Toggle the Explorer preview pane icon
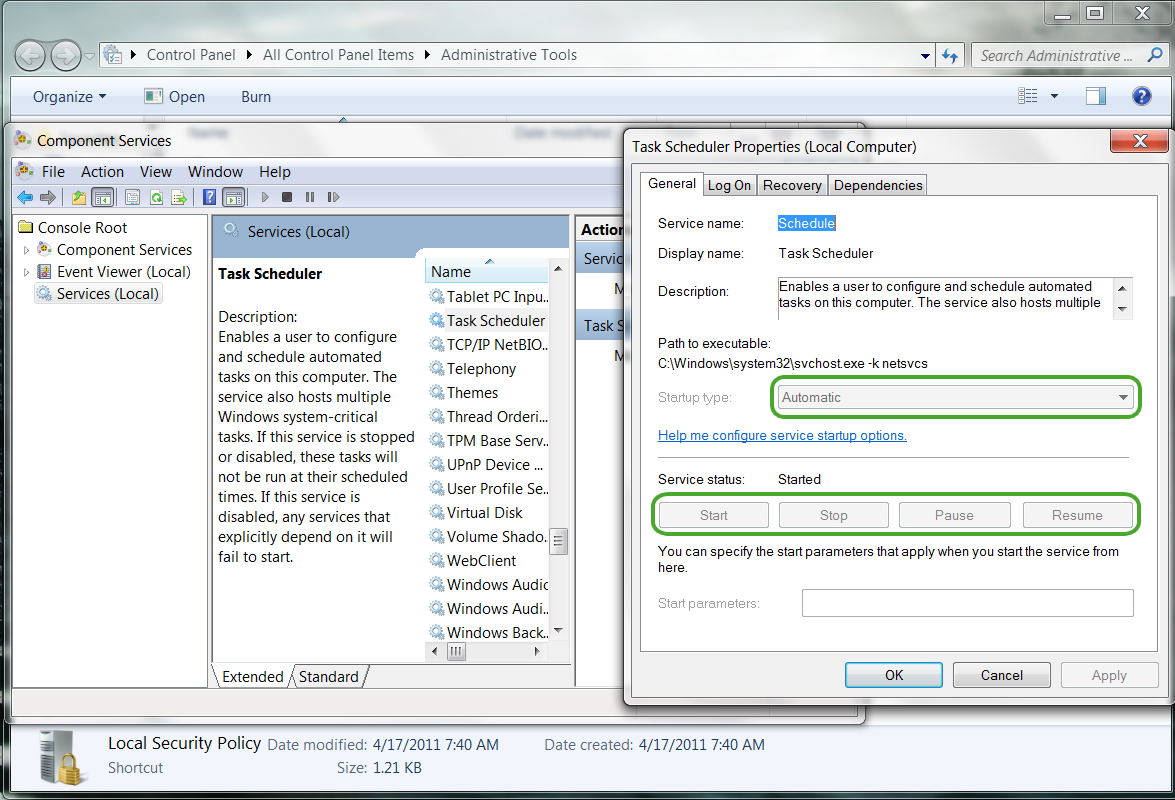The width and height of the screenshot is (1175, 800). (x=1096, y=96)
